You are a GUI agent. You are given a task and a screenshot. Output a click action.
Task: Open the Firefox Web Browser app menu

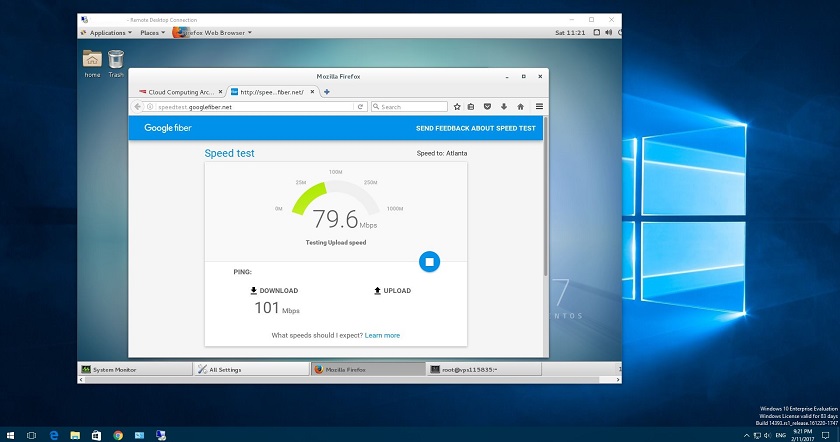pos(209,32)
